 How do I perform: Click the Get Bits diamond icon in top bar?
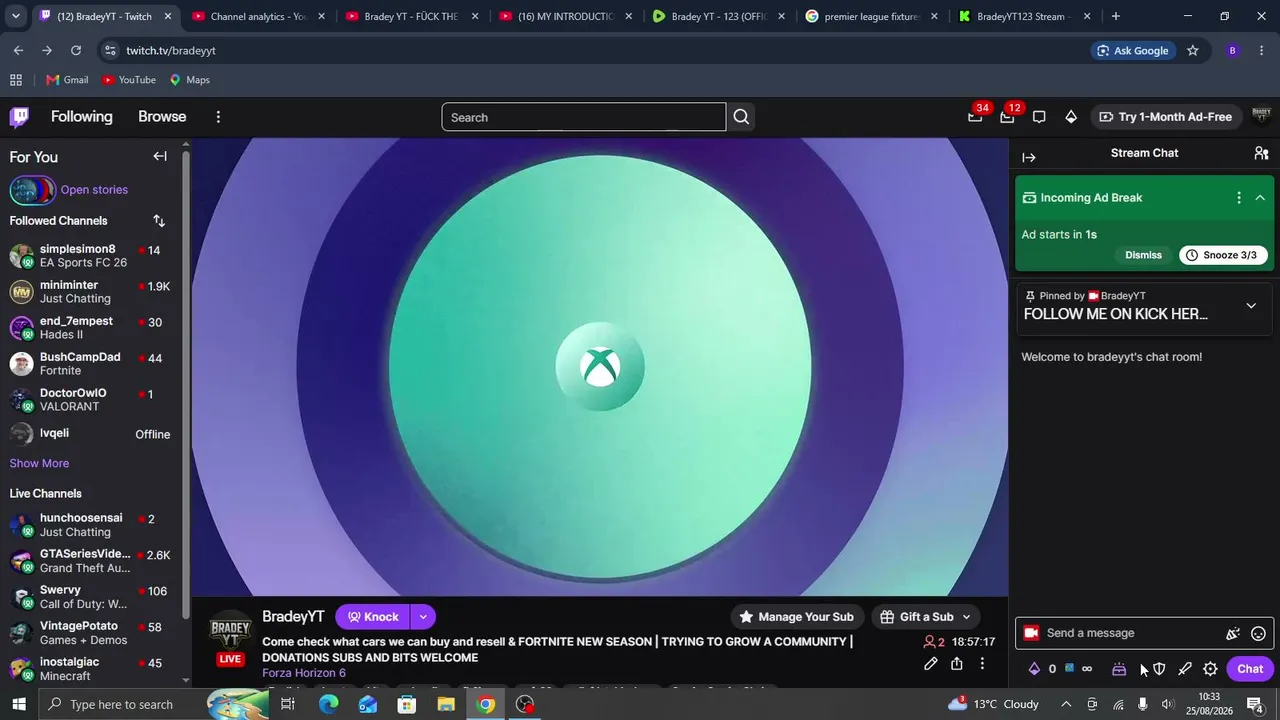click(1071, 117)
